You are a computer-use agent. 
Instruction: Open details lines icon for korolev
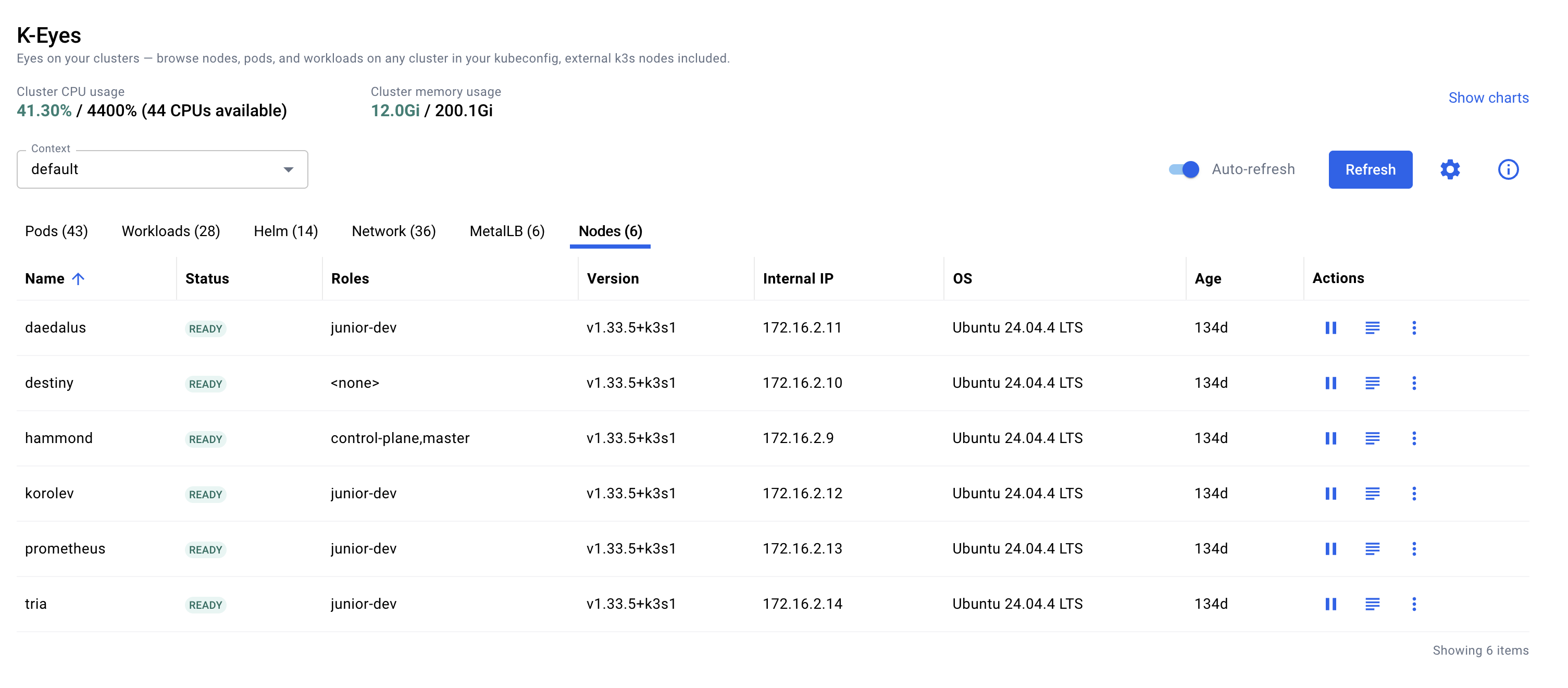pyautogui.click(x=1372, y=494)
